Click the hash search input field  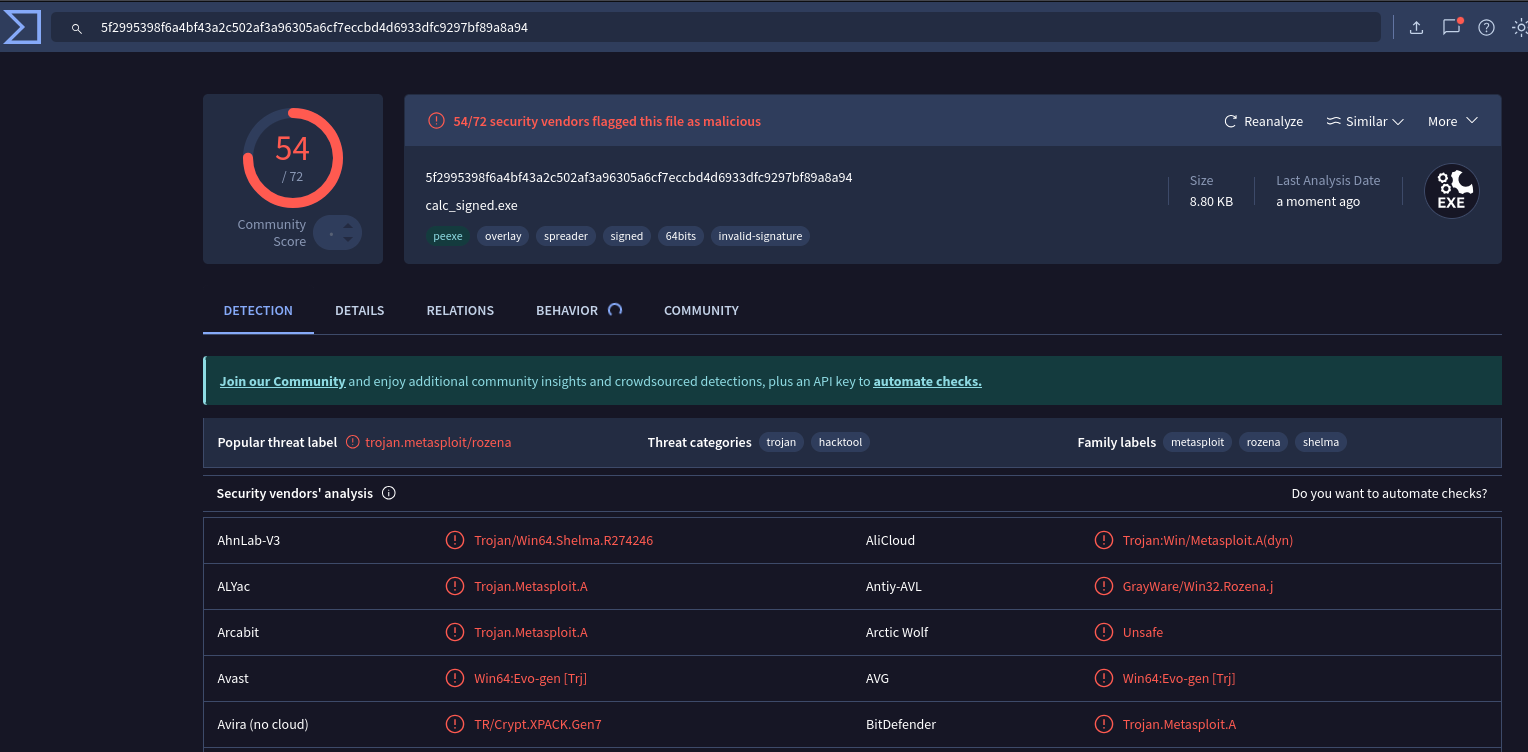(700, 28)
